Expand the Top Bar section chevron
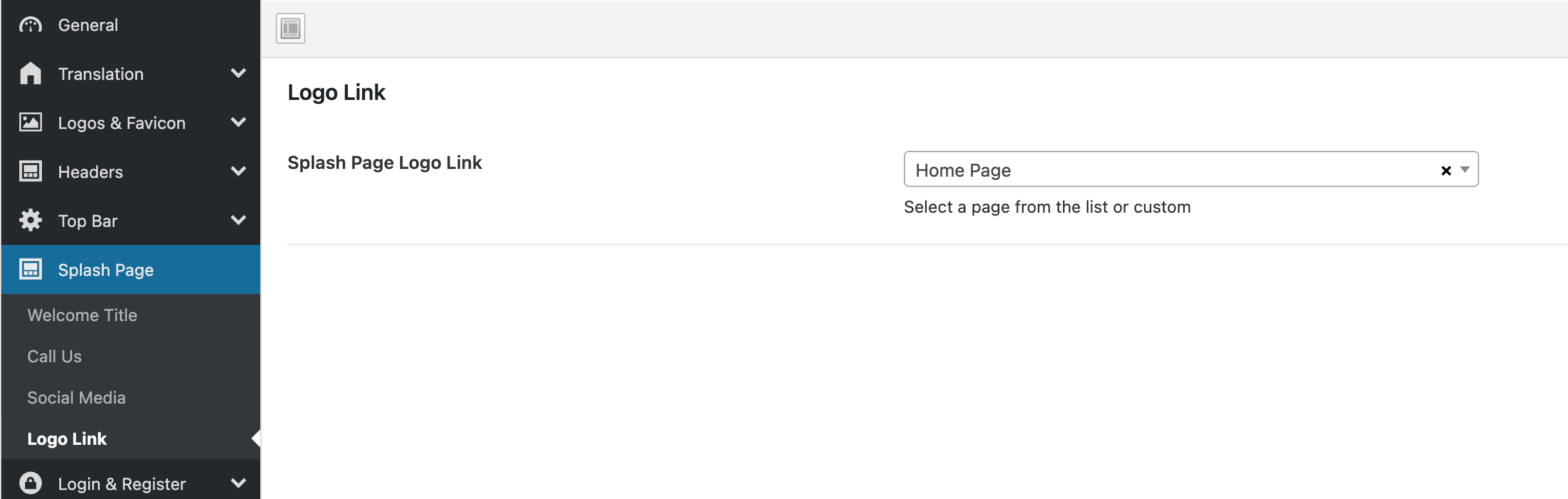The image size is (1568, 499). tap(238, 220)
